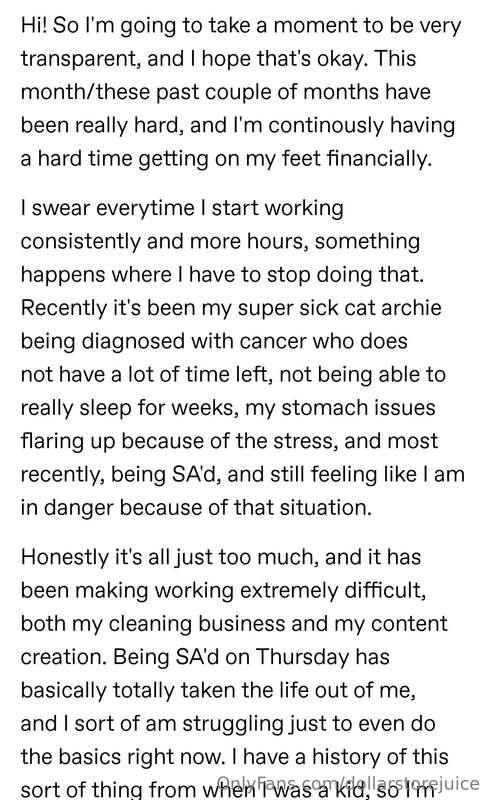The image size is (486, 800).
Task: Click the word "consistently" in the second paragraph
Action: [x=80, y=241]
